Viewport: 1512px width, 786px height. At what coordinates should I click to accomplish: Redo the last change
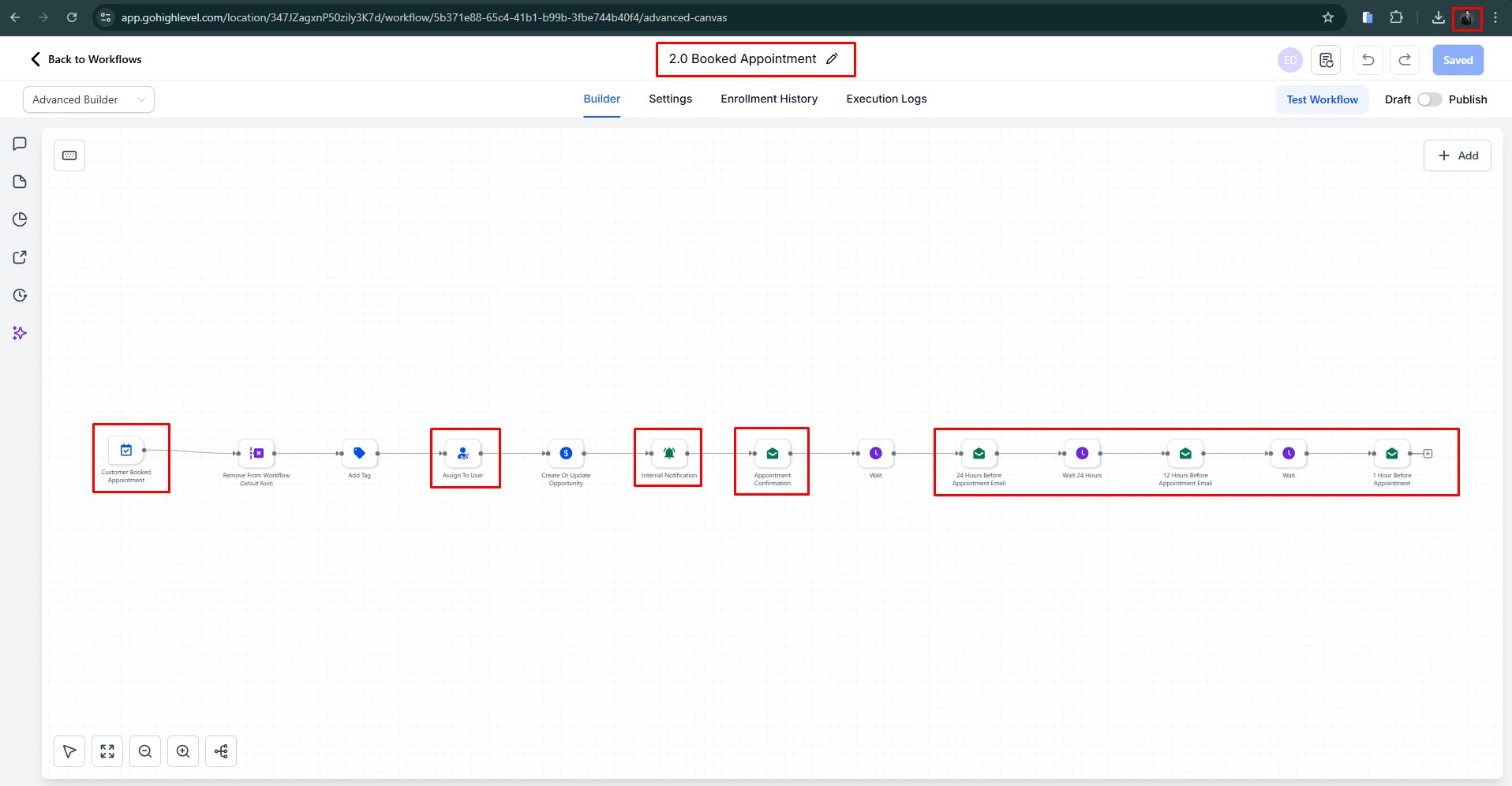coord(1405,60)
